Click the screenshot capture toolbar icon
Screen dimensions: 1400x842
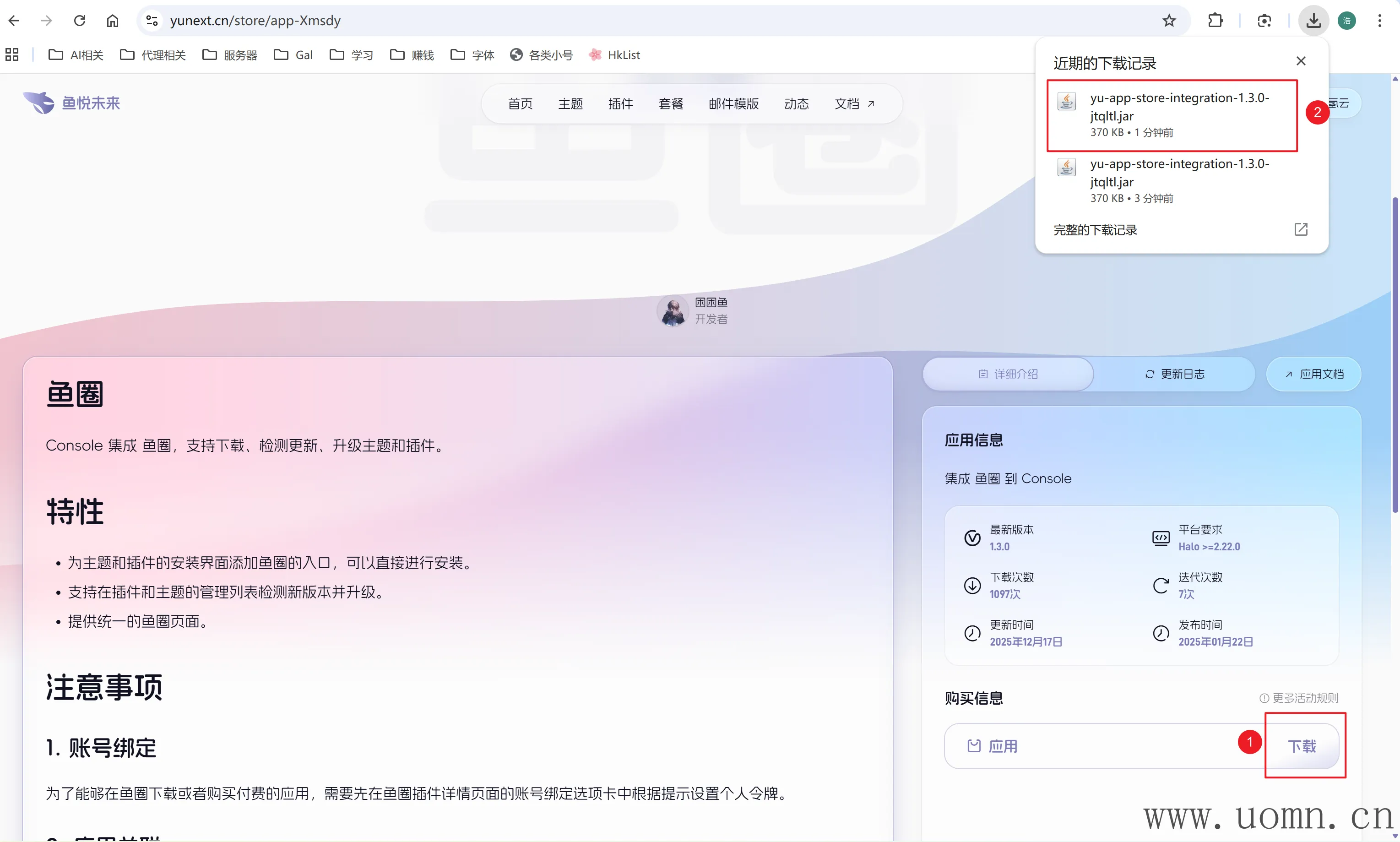[1264, 21]
